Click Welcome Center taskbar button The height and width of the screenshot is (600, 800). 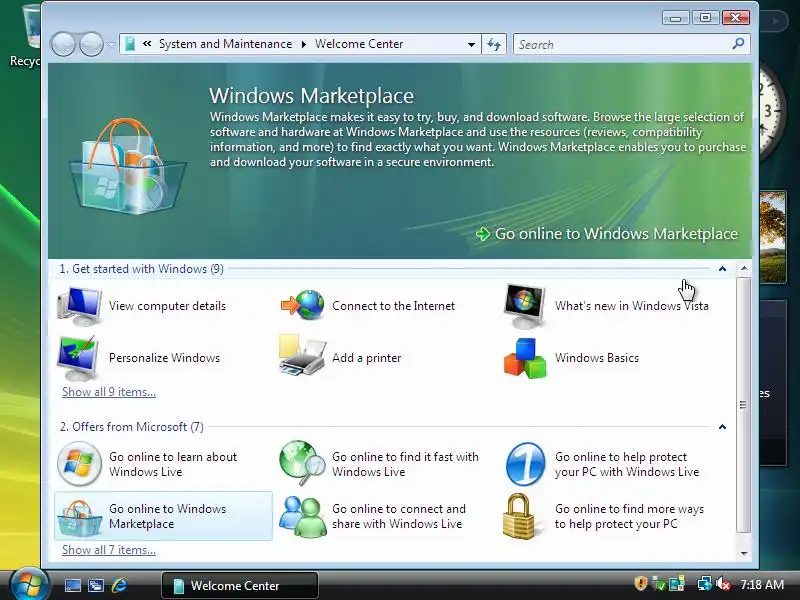point(240,585)
